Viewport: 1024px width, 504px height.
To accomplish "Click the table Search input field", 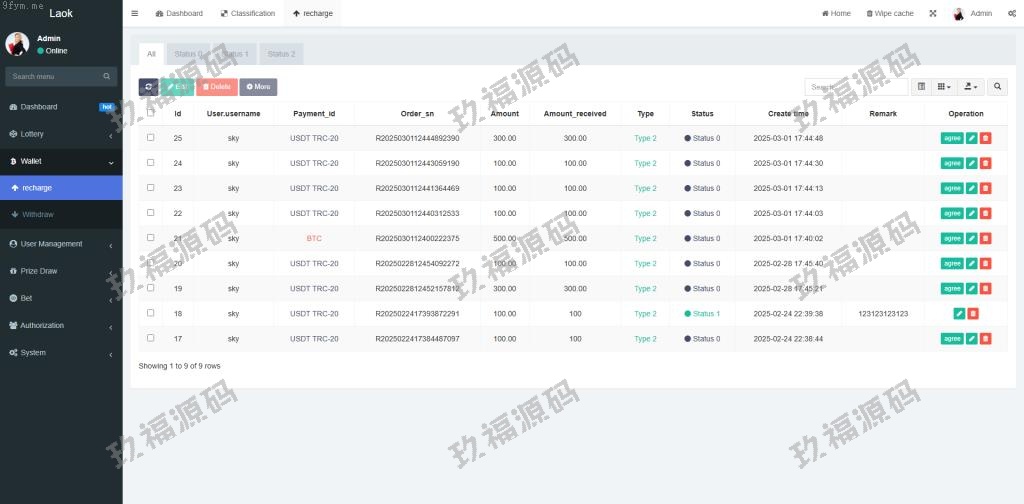I will pos(855,87).
